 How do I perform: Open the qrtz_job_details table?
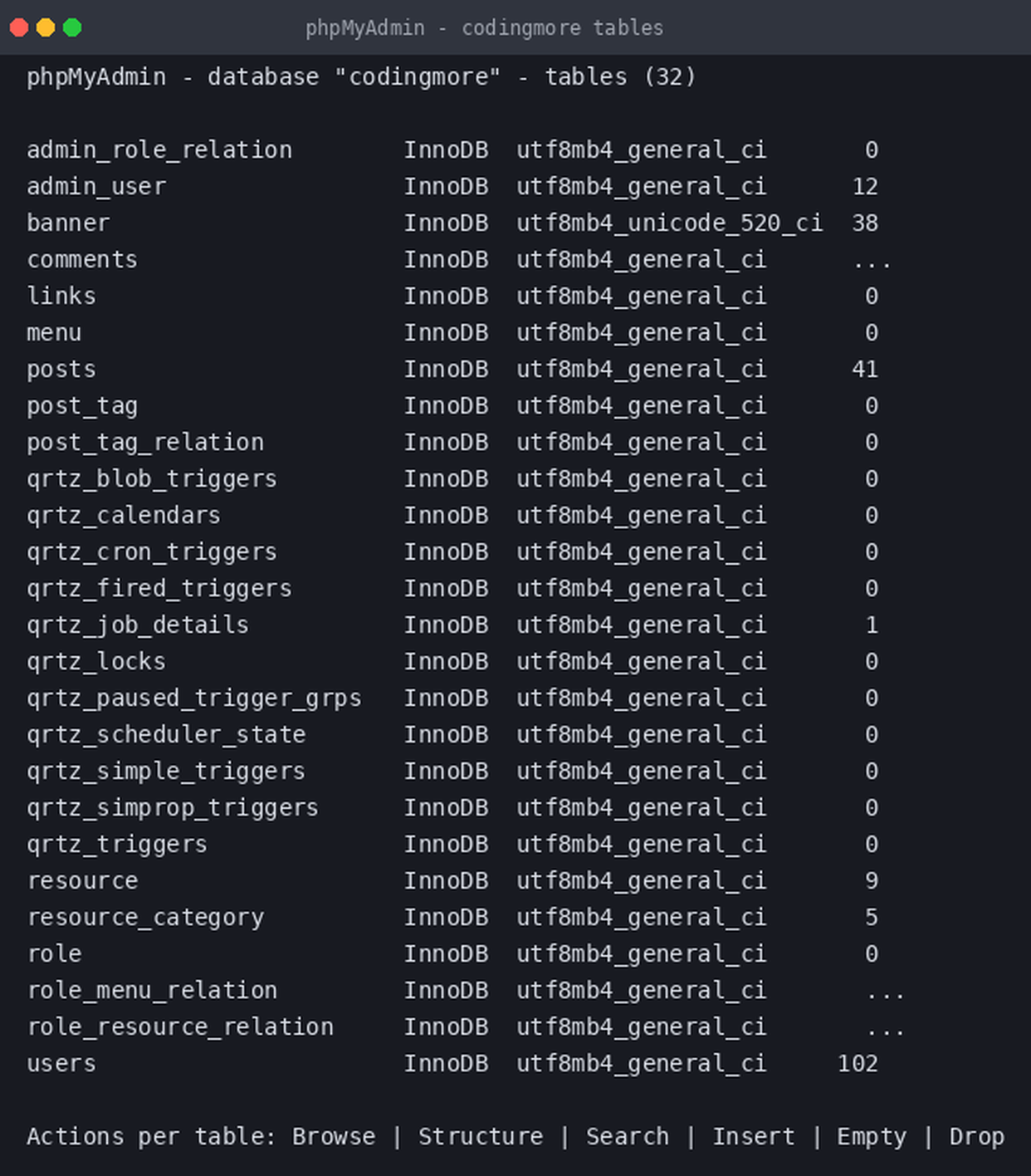click(x=138, y=625)
